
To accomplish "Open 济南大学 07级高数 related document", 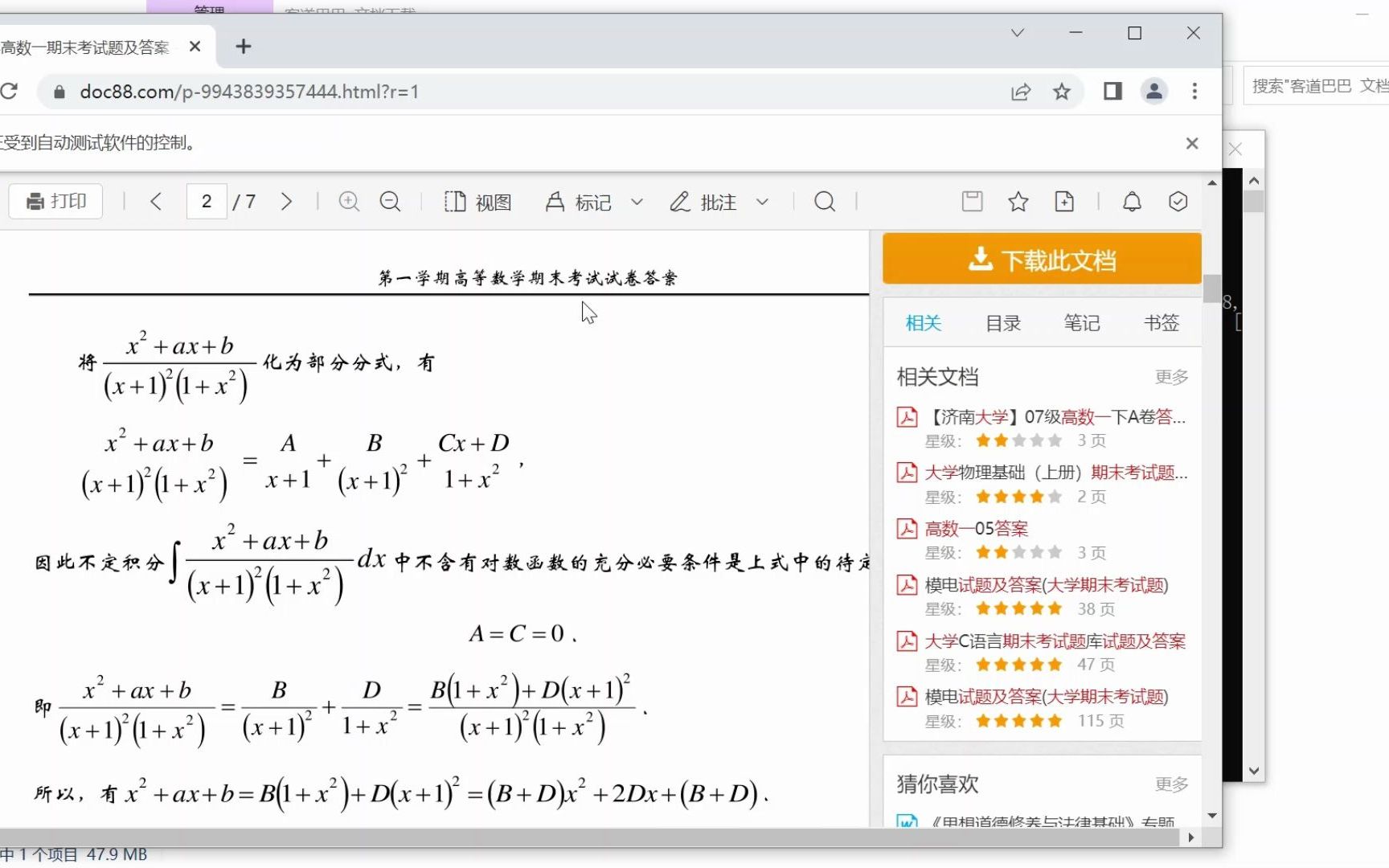I will (x=1056, y=416).
